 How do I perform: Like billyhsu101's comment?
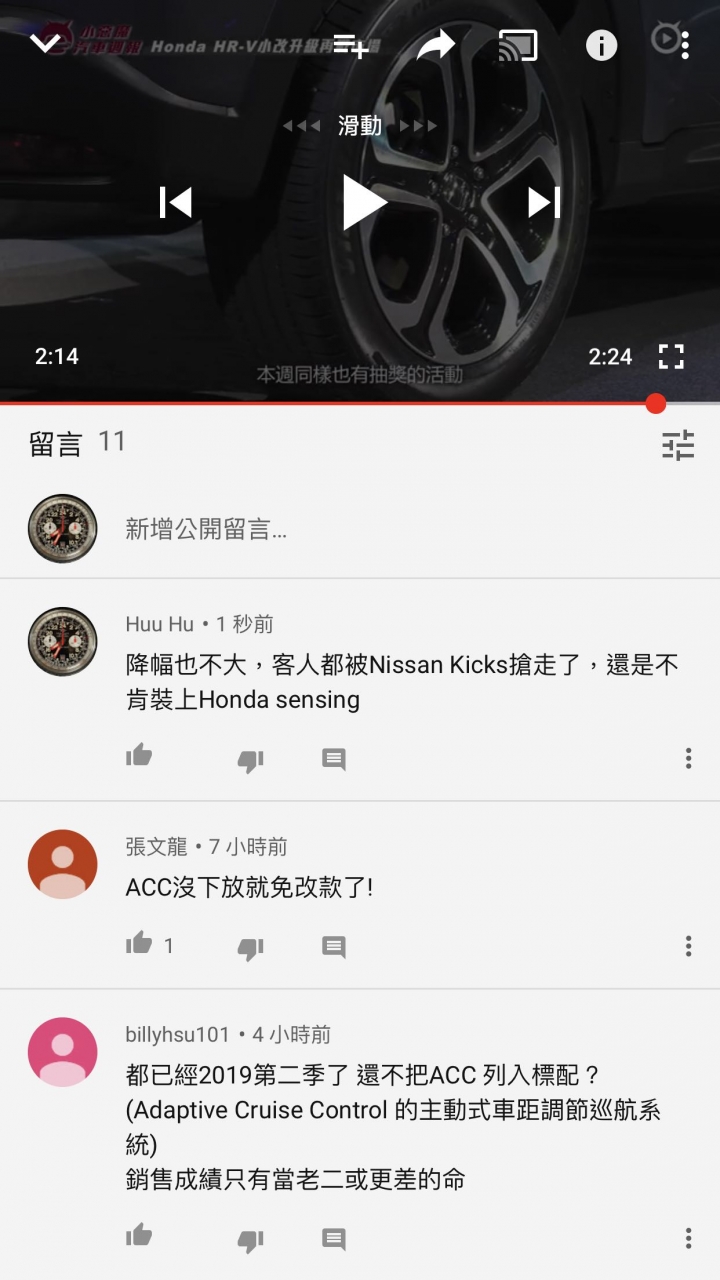tap(139, 1236)
